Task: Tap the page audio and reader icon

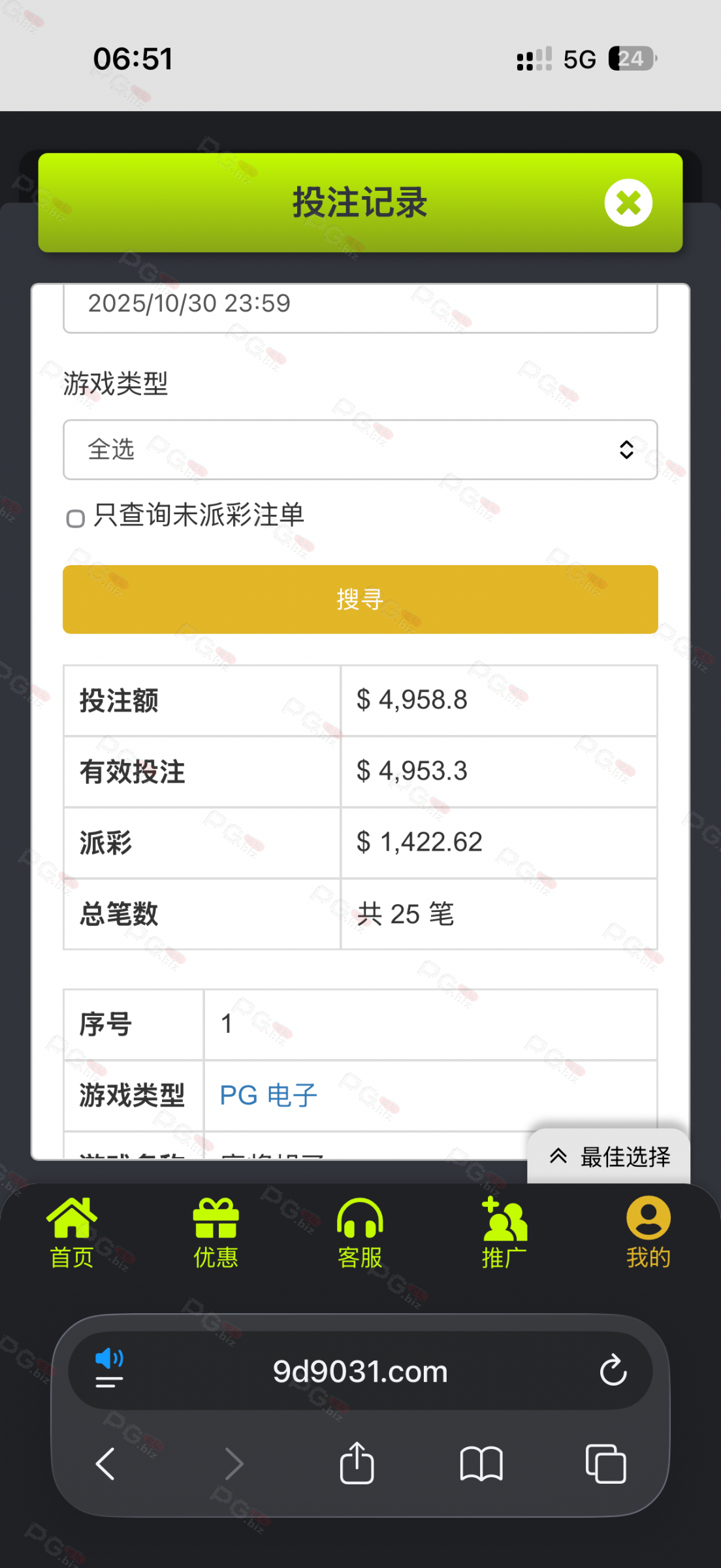Action: (x=110, y=1369)
